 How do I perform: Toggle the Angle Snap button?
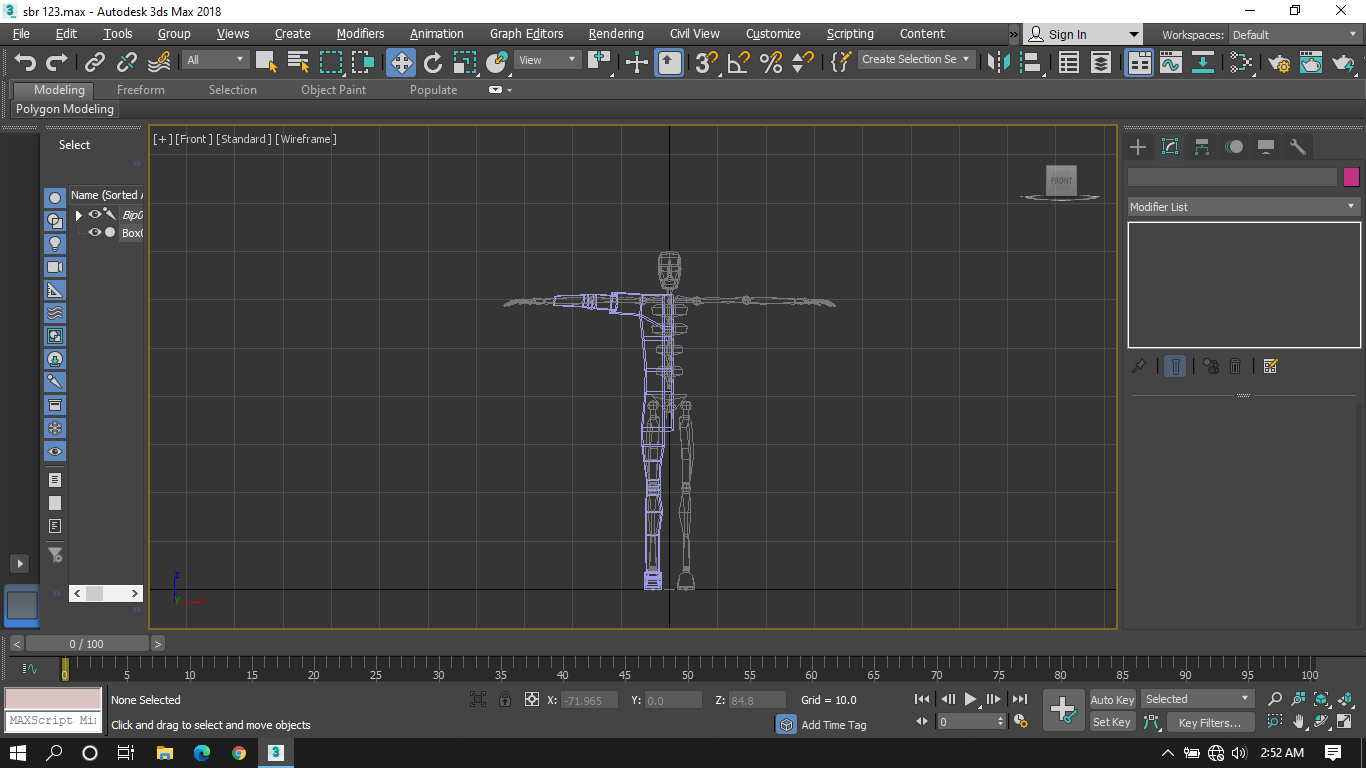coord(738,63)
